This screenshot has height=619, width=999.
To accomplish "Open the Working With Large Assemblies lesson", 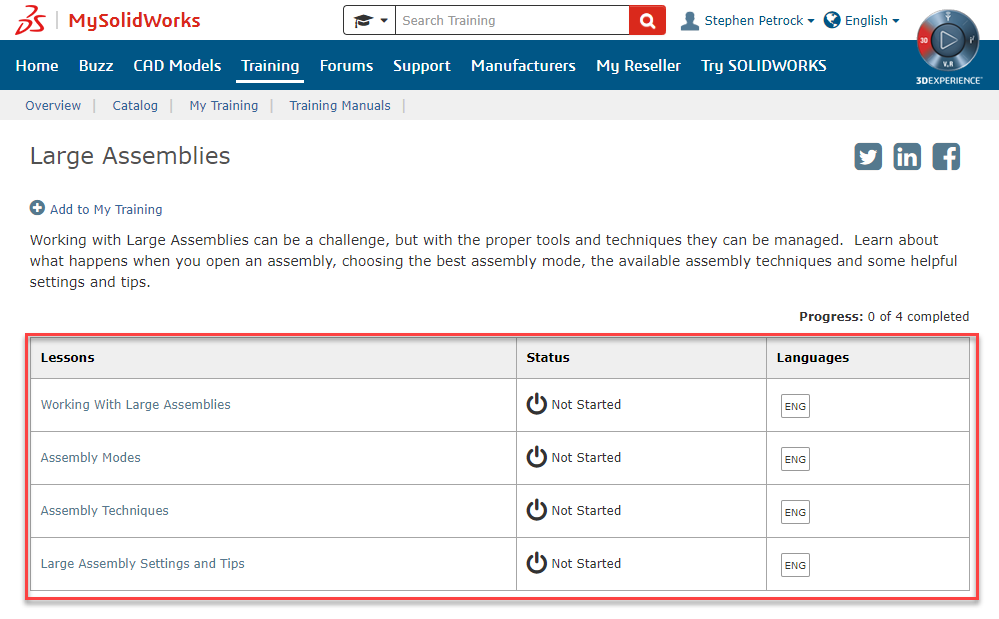I will pyautogui.click(x=136, y=404).
